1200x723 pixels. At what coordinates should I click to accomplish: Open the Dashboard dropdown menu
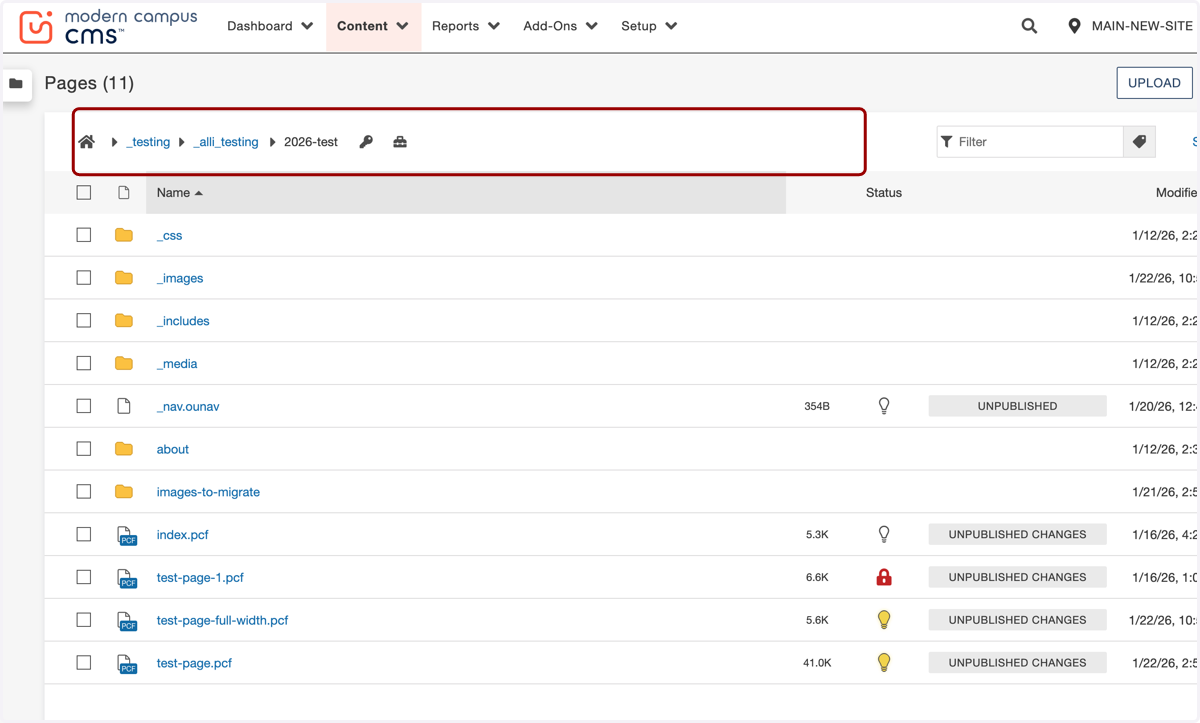(270, 26)
